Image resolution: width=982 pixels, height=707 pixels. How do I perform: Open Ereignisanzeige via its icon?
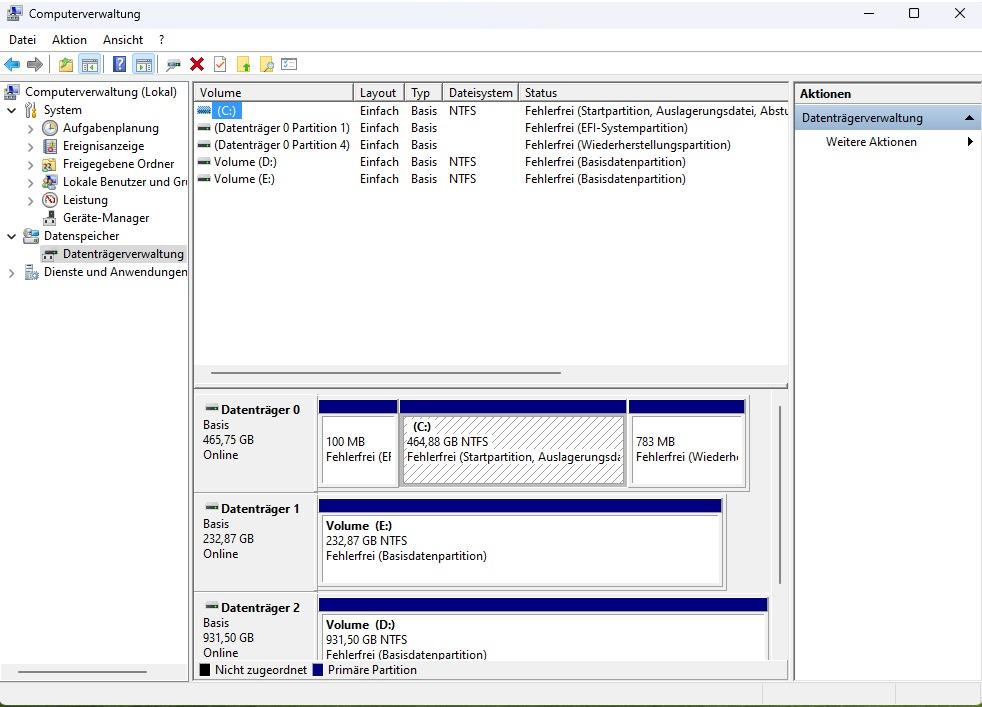point(50,146)
